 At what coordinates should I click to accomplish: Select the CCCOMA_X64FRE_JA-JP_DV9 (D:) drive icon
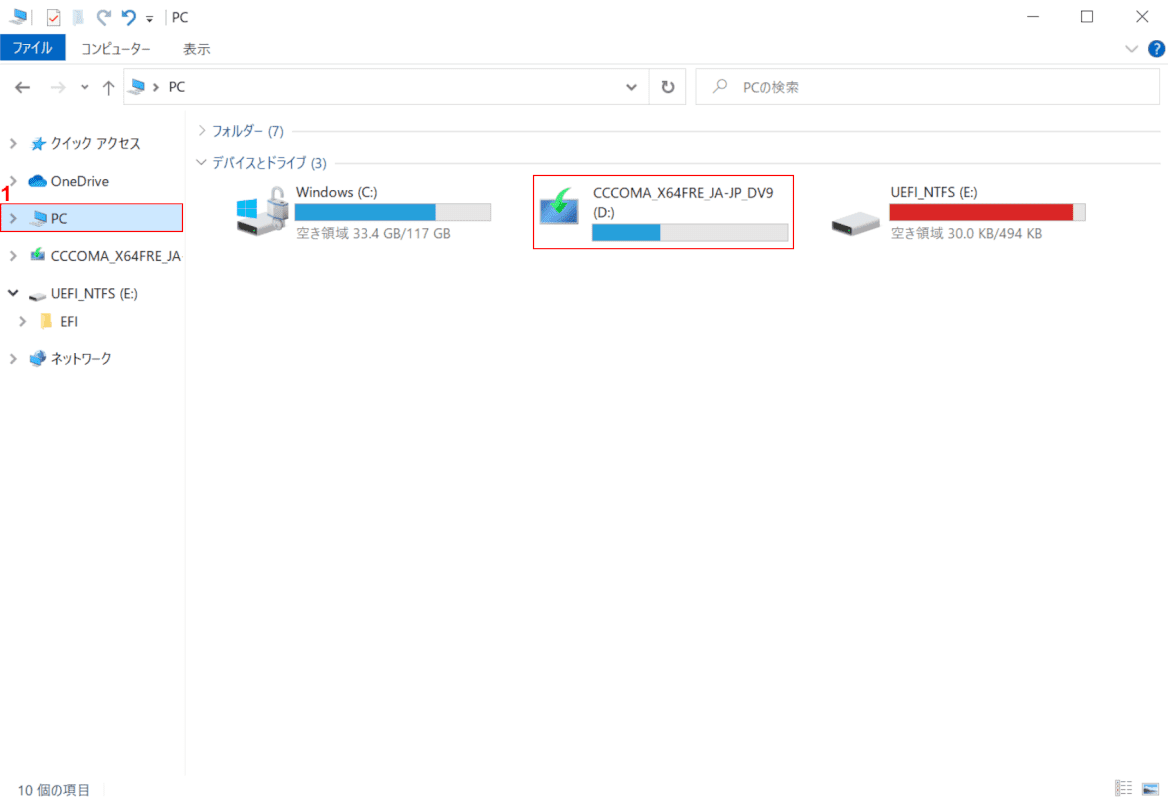click(x=559, y=207)
